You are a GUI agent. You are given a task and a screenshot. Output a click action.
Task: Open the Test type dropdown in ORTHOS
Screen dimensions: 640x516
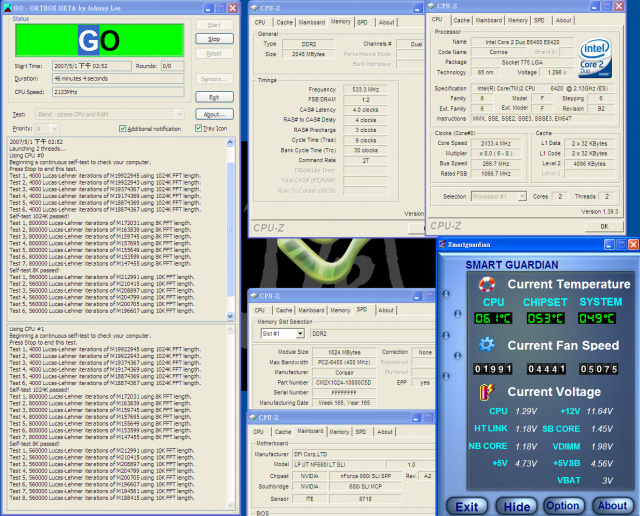coord(179,114)
